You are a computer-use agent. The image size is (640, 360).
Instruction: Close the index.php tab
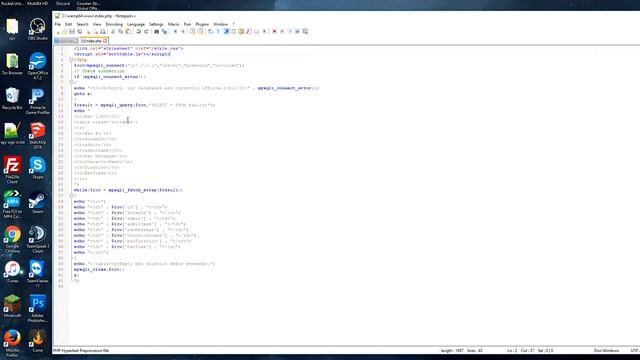pyautogui.click(x=105, y=41)
